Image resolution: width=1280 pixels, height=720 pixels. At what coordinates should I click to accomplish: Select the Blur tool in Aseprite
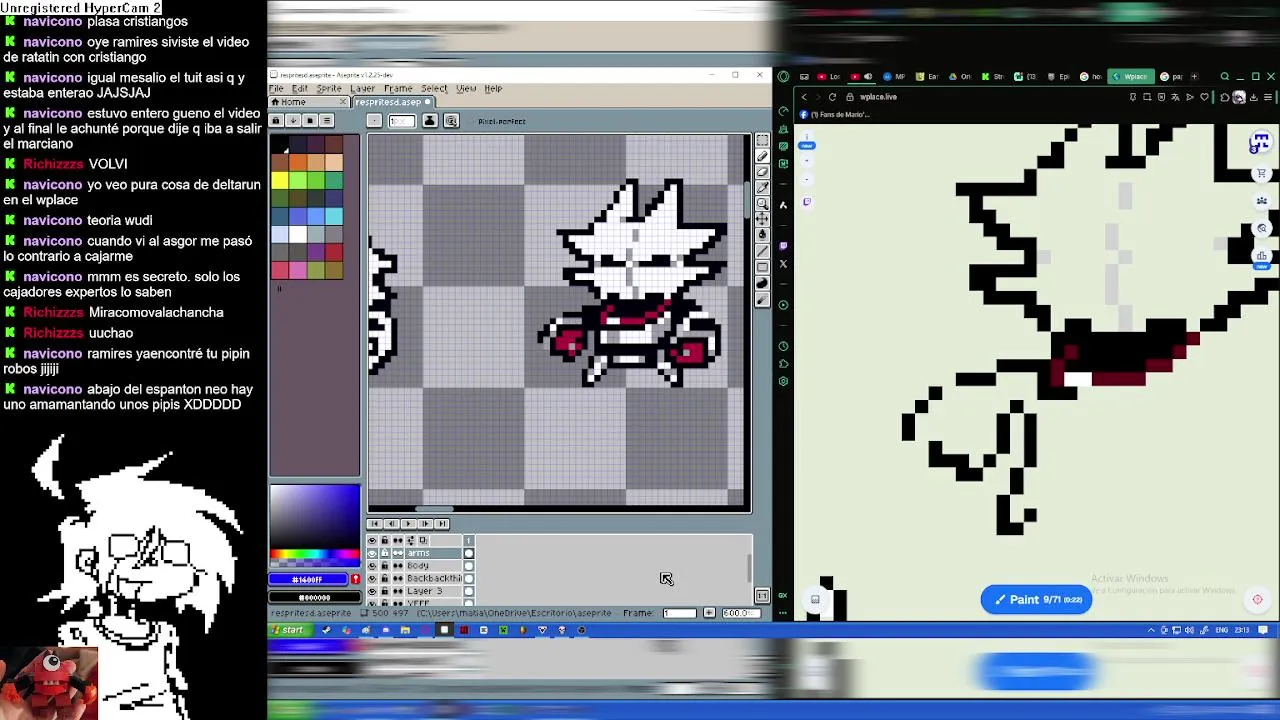click(762, 300)
